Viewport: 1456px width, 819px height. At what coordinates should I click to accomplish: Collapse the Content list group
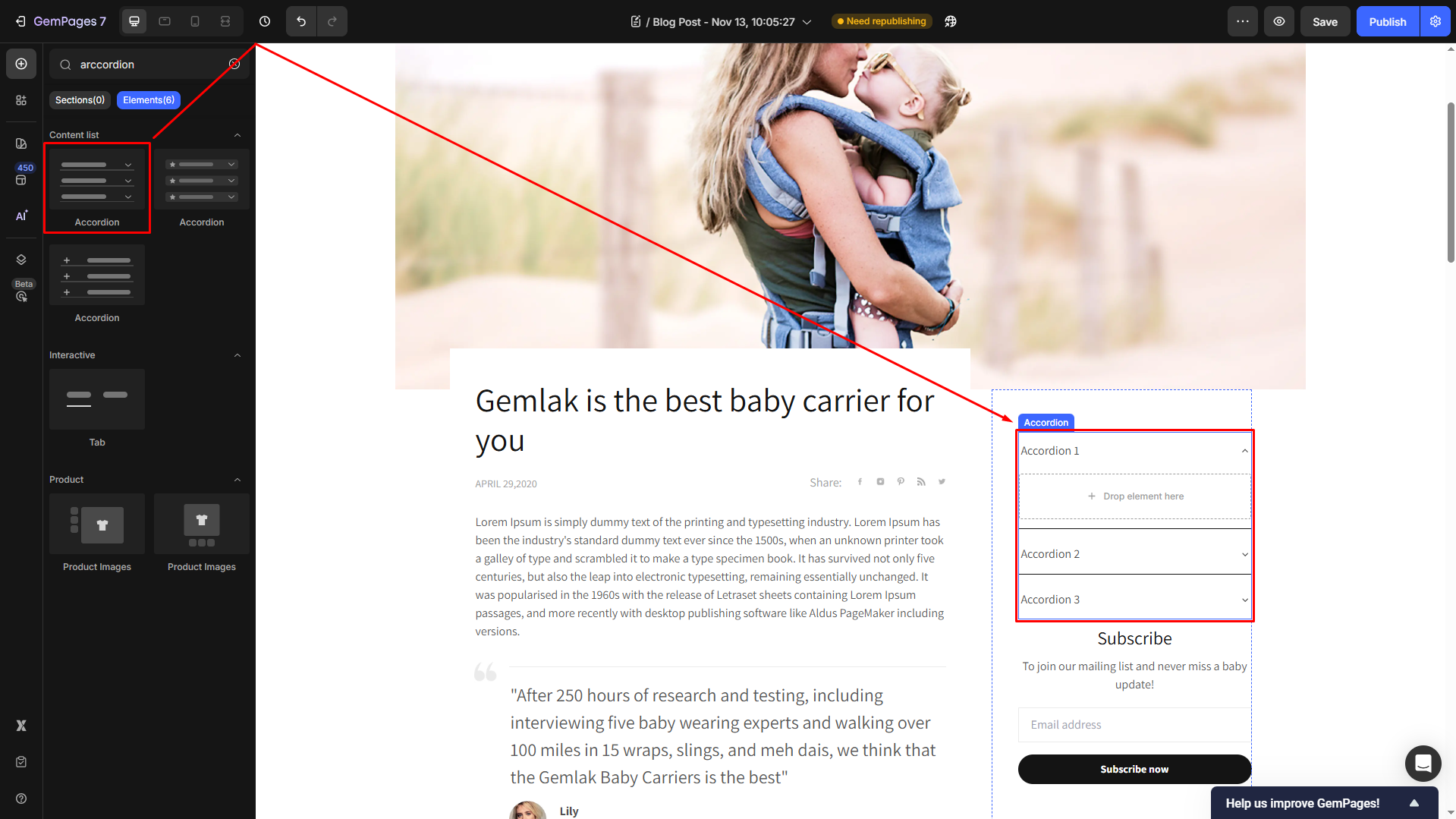237,135
